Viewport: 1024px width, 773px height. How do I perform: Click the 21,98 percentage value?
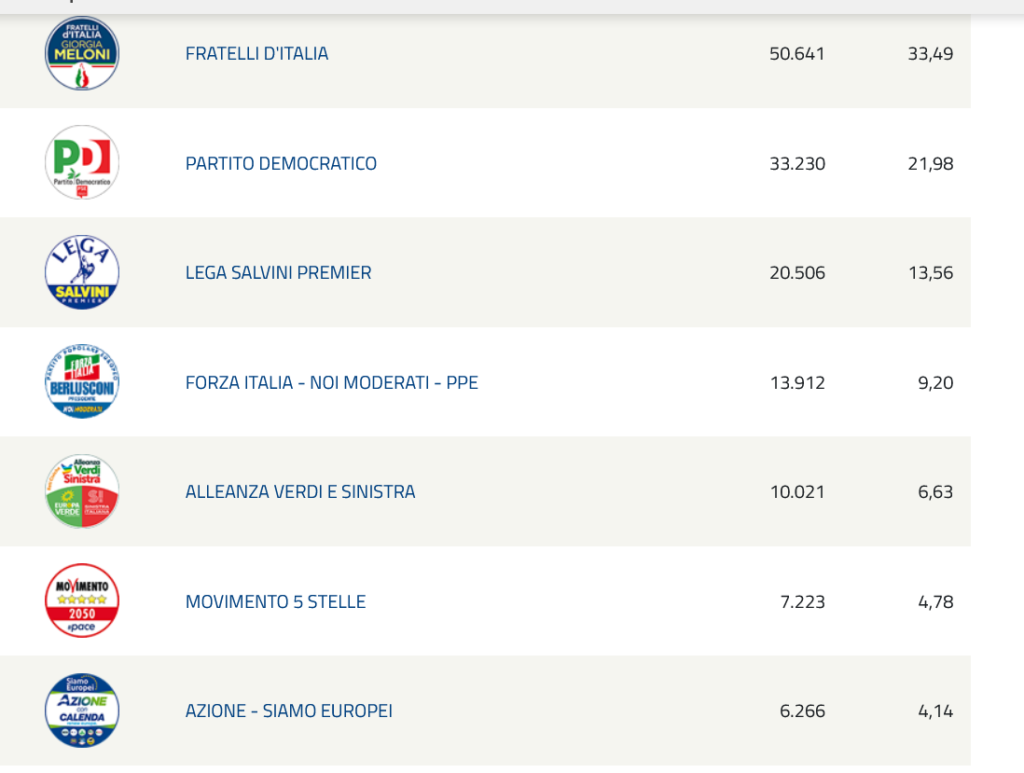930,163
